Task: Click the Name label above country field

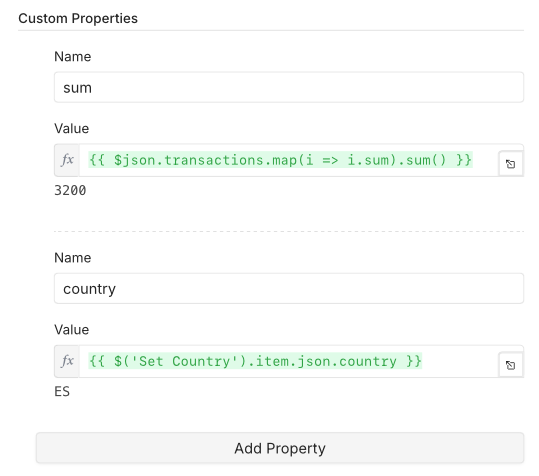Action: [73, 257]
